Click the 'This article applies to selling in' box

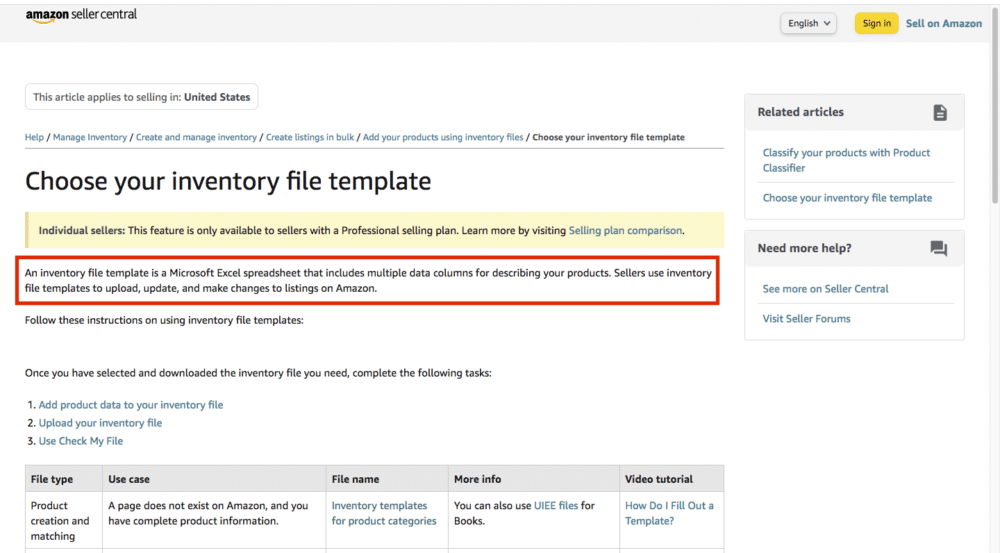(142, 97)
